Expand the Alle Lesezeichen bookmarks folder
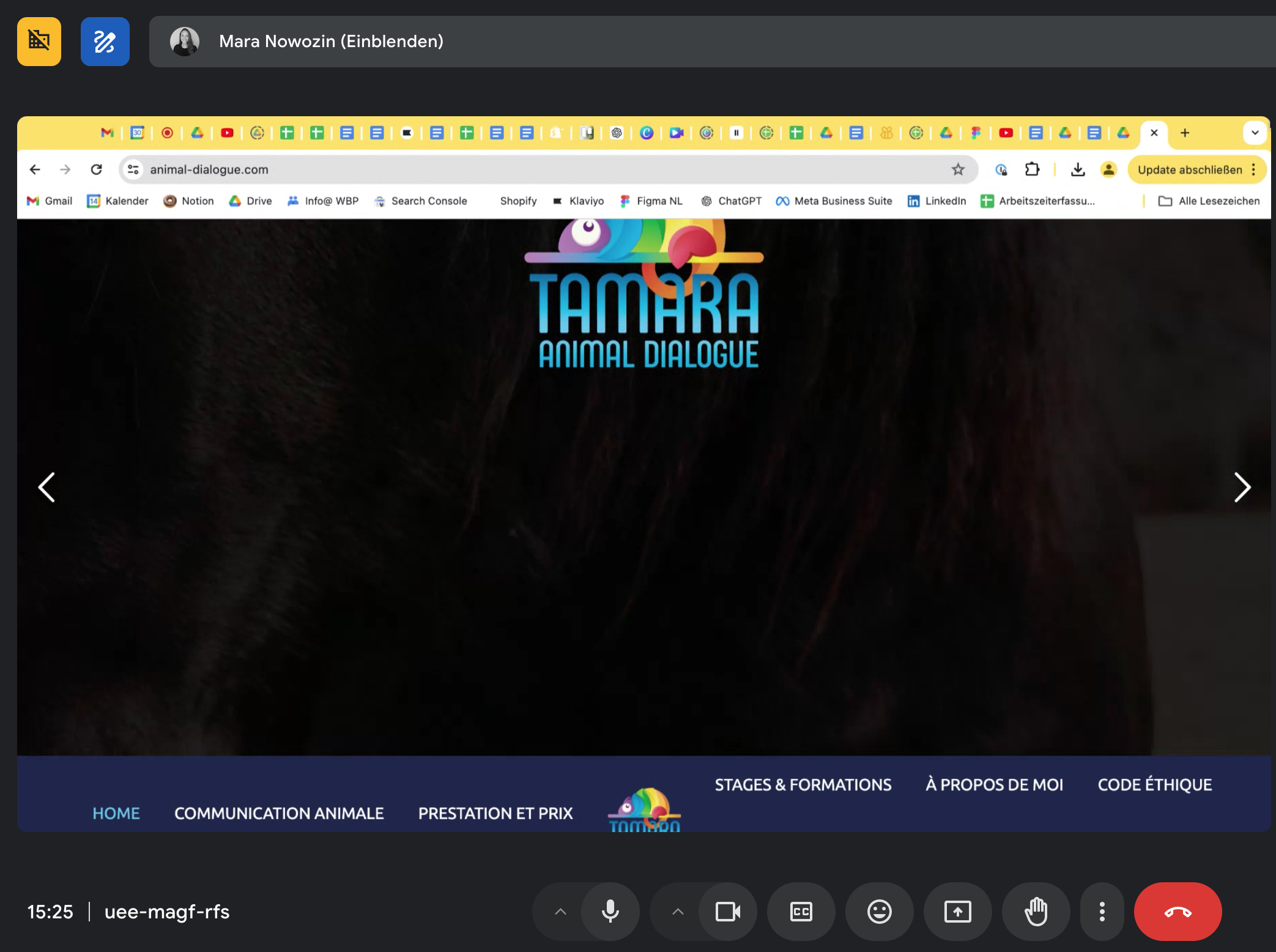 (1209, 201)
